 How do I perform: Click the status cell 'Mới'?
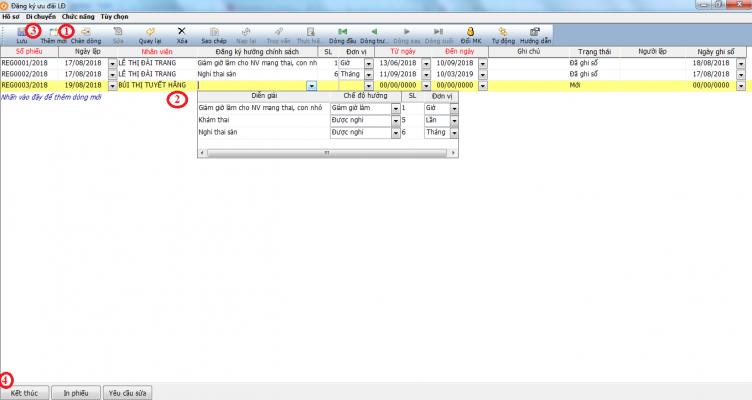[x=595, y=85]
